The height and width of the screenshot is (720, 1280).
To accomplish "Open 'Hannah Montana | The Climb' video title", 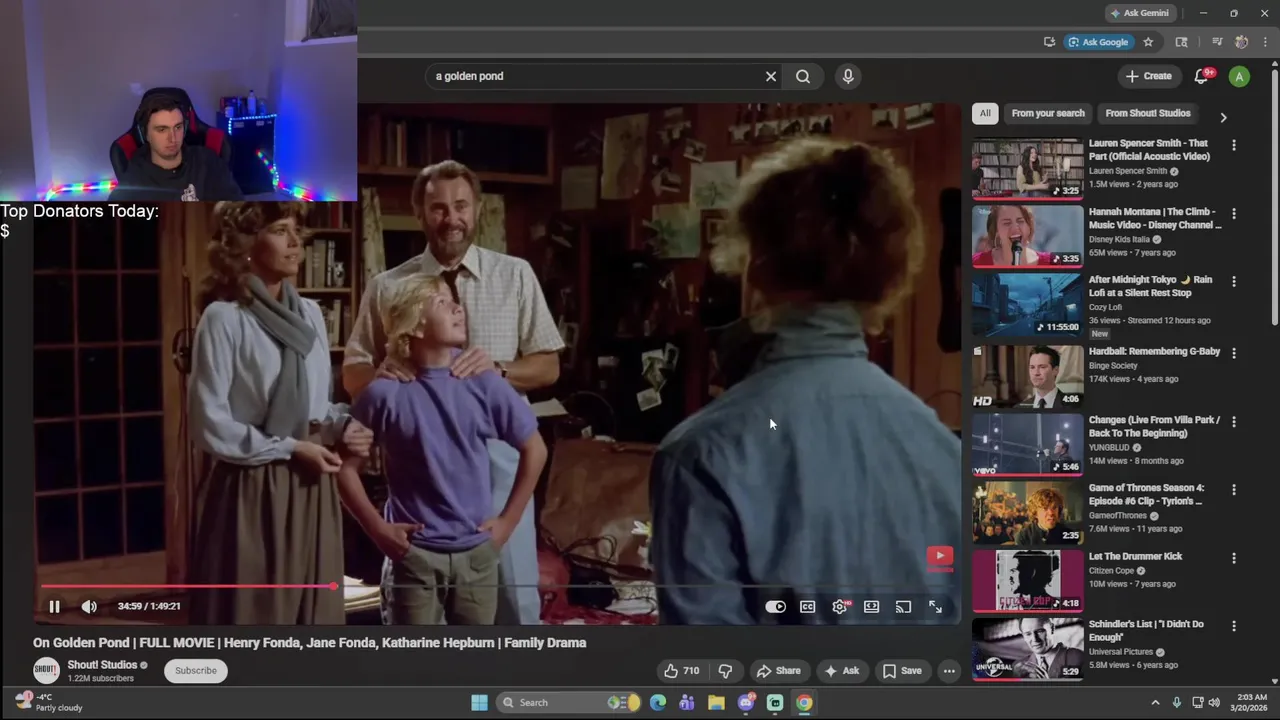I will tap(1155, 218).
